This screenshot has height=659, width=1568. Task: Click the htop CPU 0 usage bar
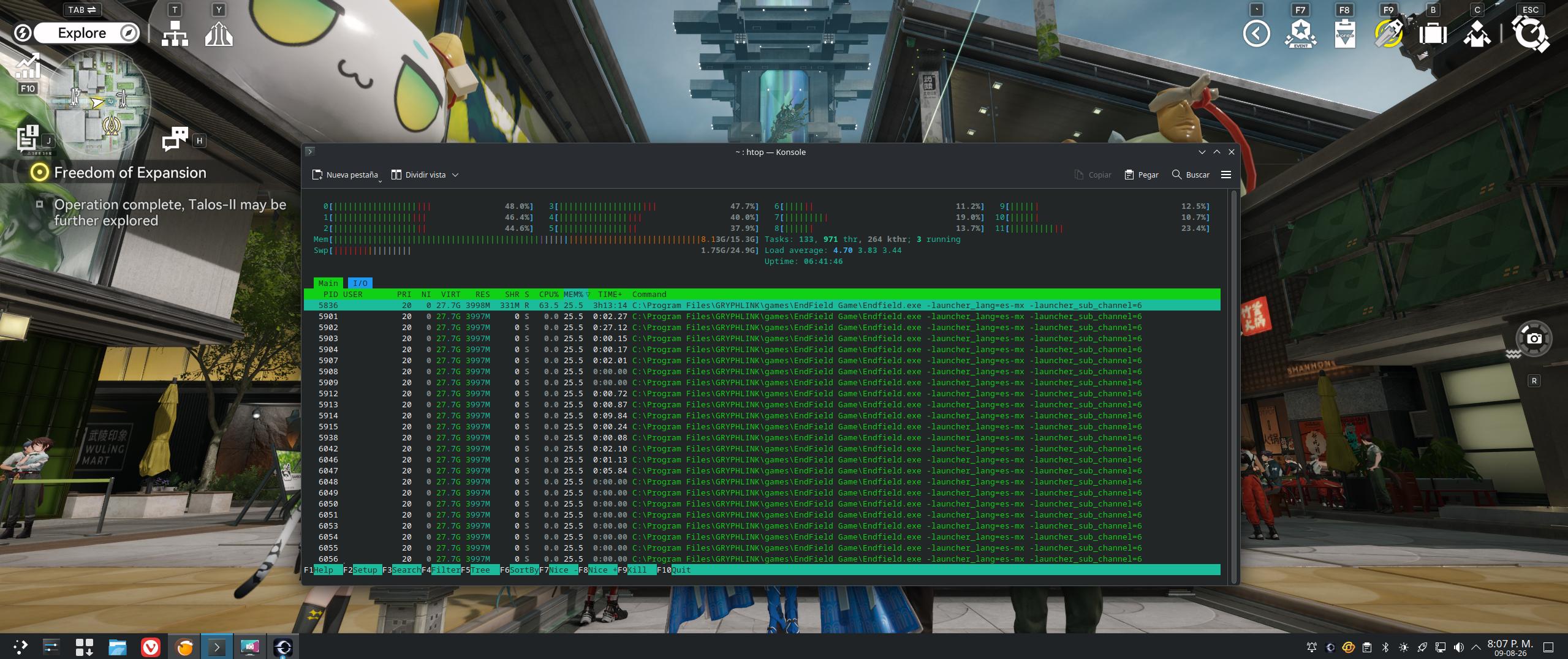click(428, 206)
